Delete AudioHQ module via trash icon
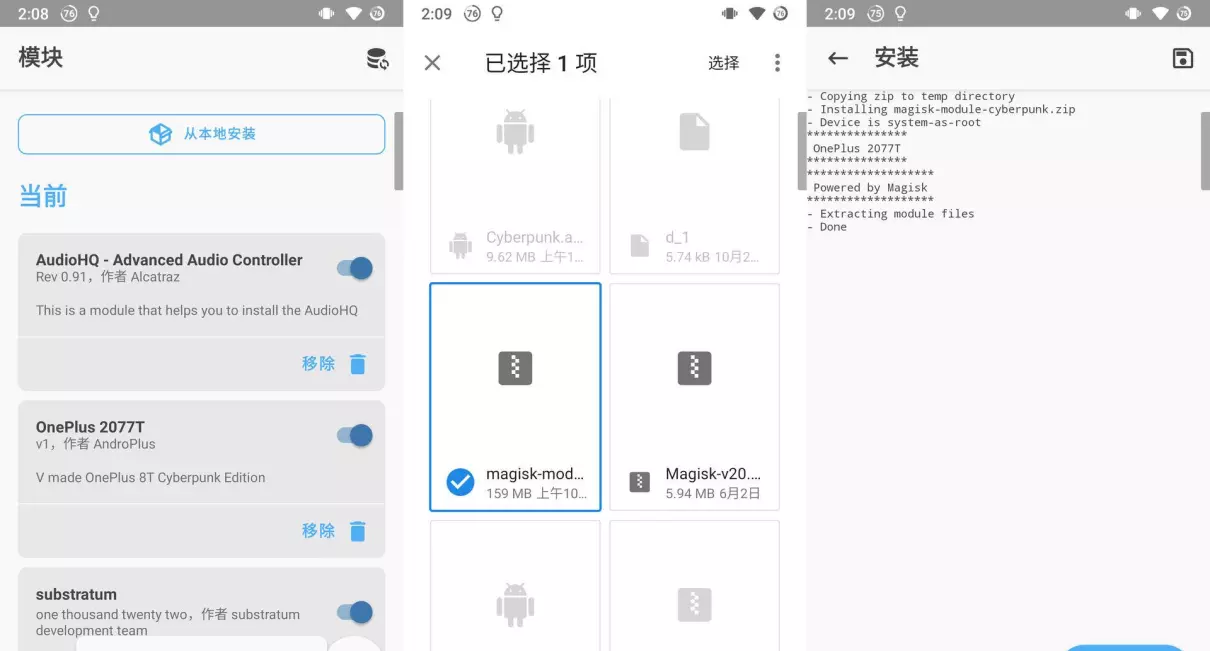The width and height of the screenshot is (1210, 651). [358, 364]
